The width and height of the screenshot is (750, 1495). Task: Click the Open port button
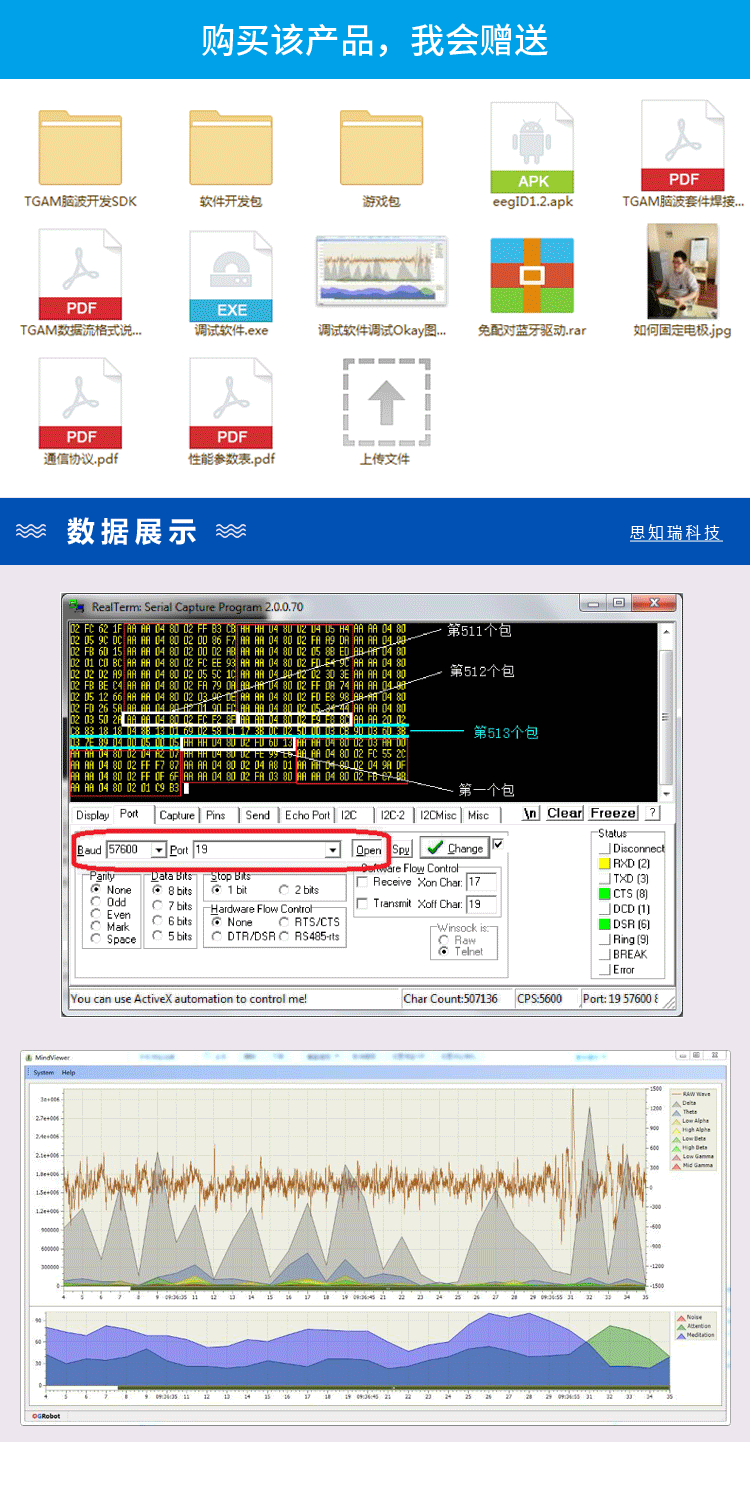pos(368,850)
